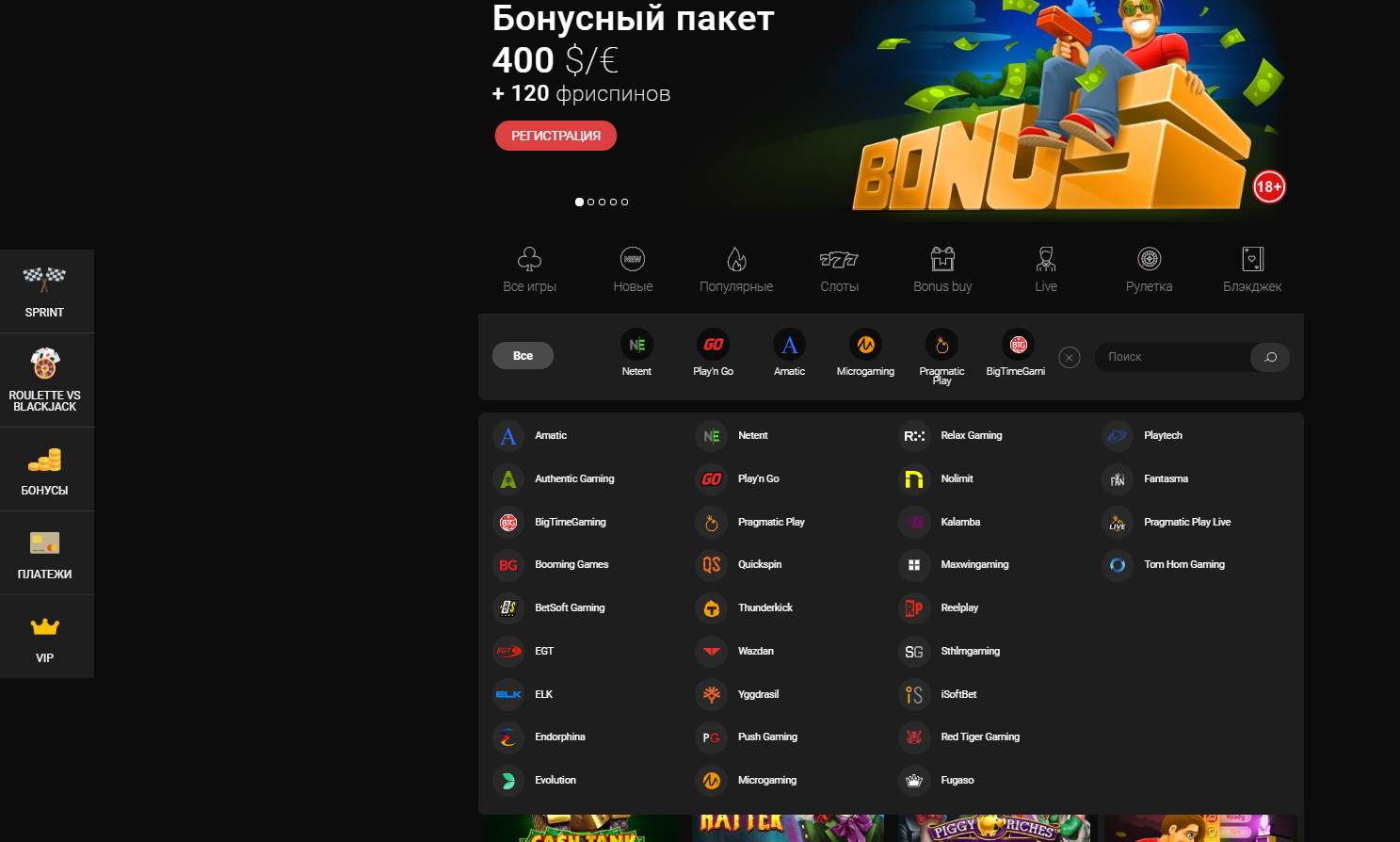Select the Слоты 777 category icon
The image size is (1400, 842).
pyautogui.click(x=839, y=259)
